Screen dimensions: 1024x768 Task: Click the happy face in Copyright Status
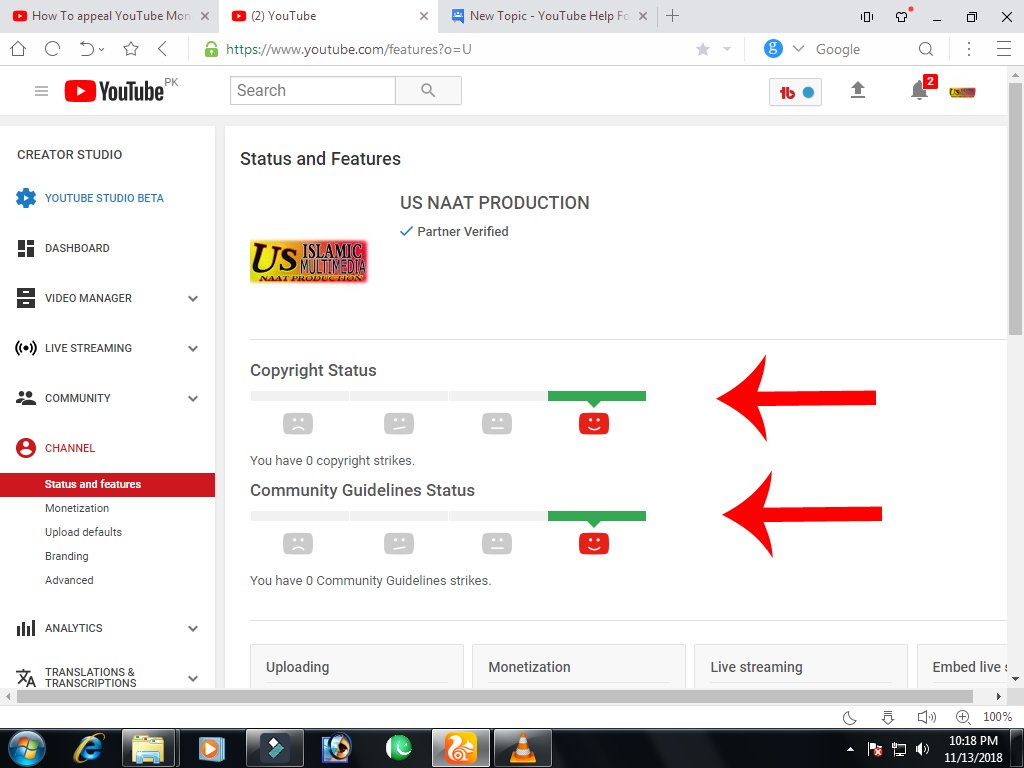coord(594,423)
